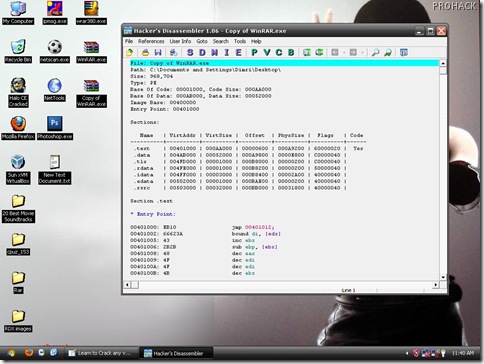Click the S toolbar button

[x=190, y=52]
